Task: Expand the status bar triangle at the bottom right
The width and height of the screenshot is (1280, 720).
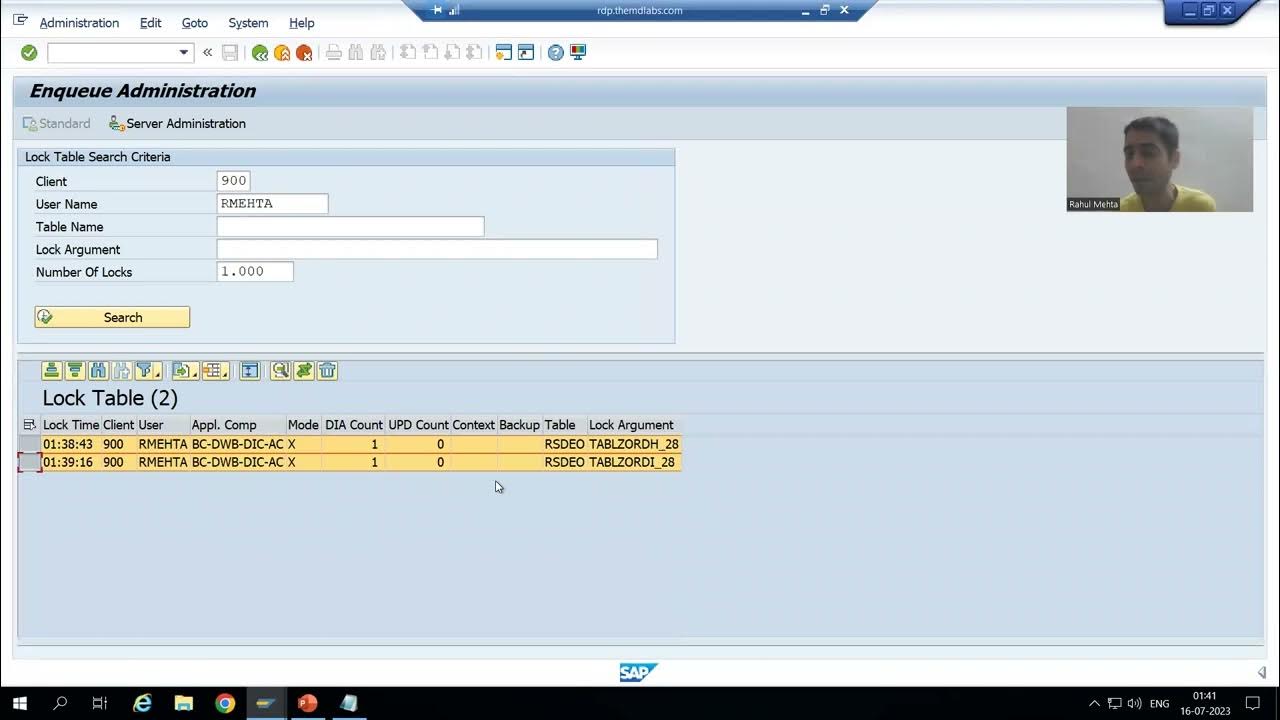Action: point(1261,673)
